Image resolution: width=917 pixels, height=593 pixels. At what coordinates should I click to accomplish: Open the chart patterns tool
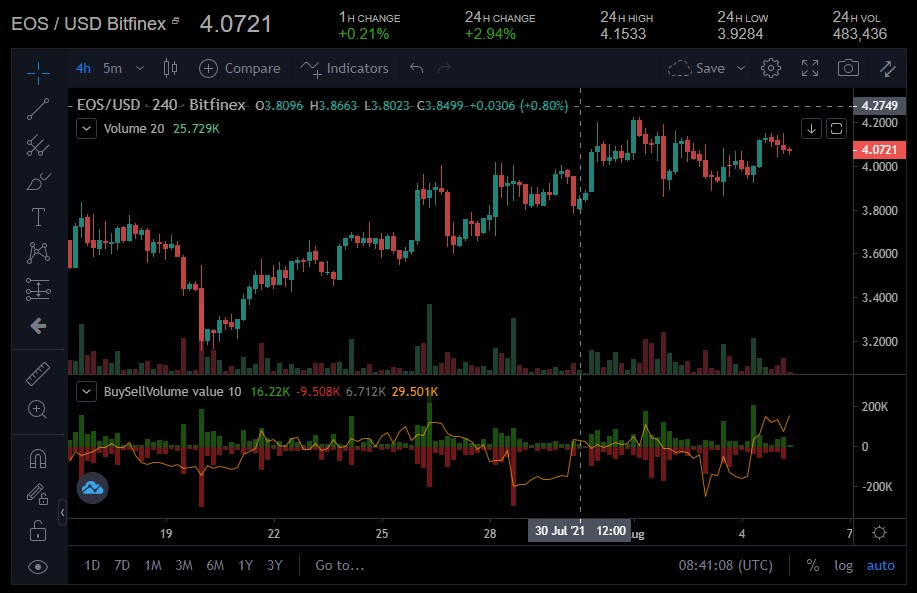(38, 253)
